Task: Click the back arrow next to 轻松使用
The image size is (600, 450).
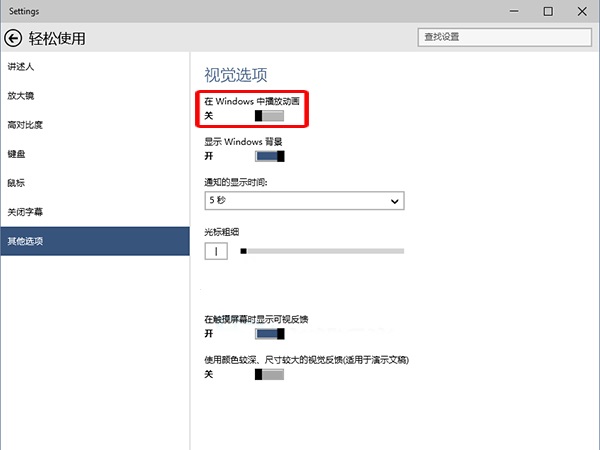Action: (x=13, y=38)
